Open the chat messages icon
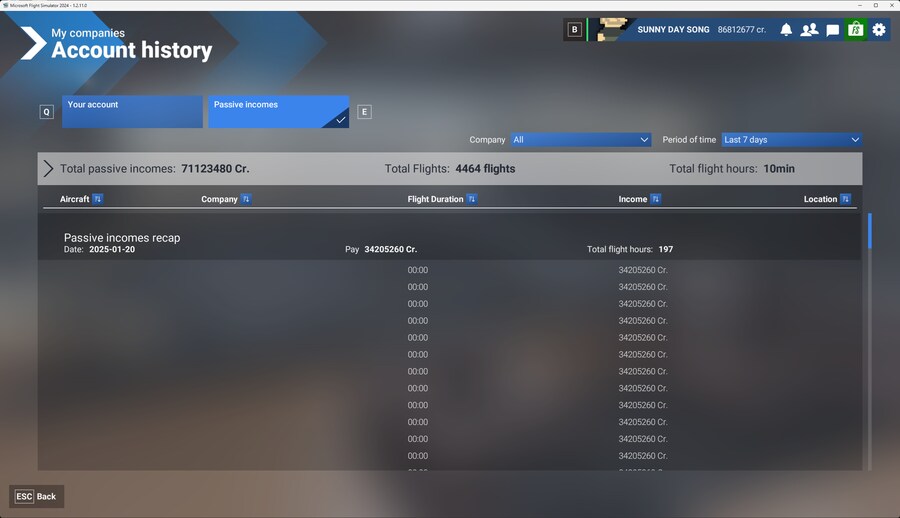 (832, 30)
